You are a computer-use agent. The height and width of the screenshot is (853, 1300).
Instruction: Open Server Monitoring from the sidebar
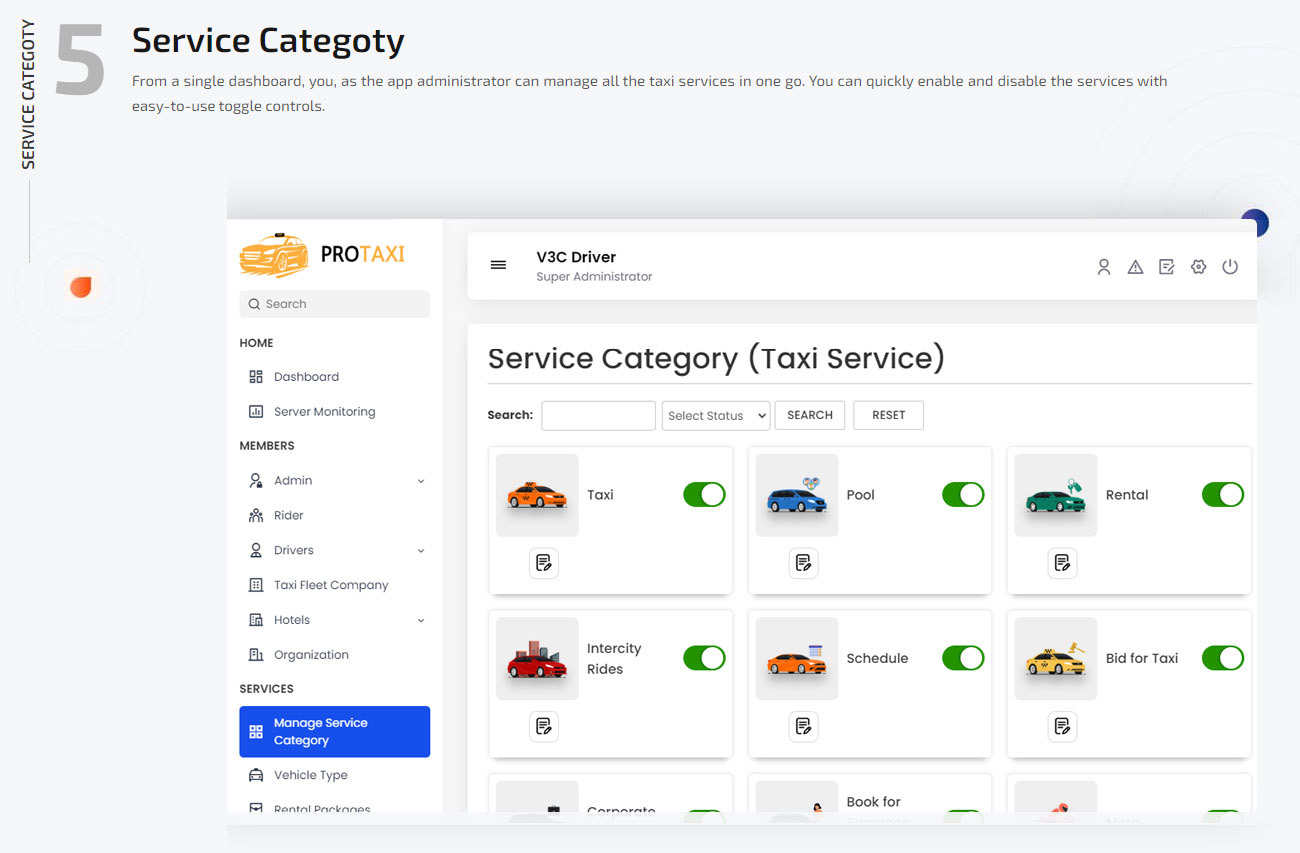(x=324, y=411)
